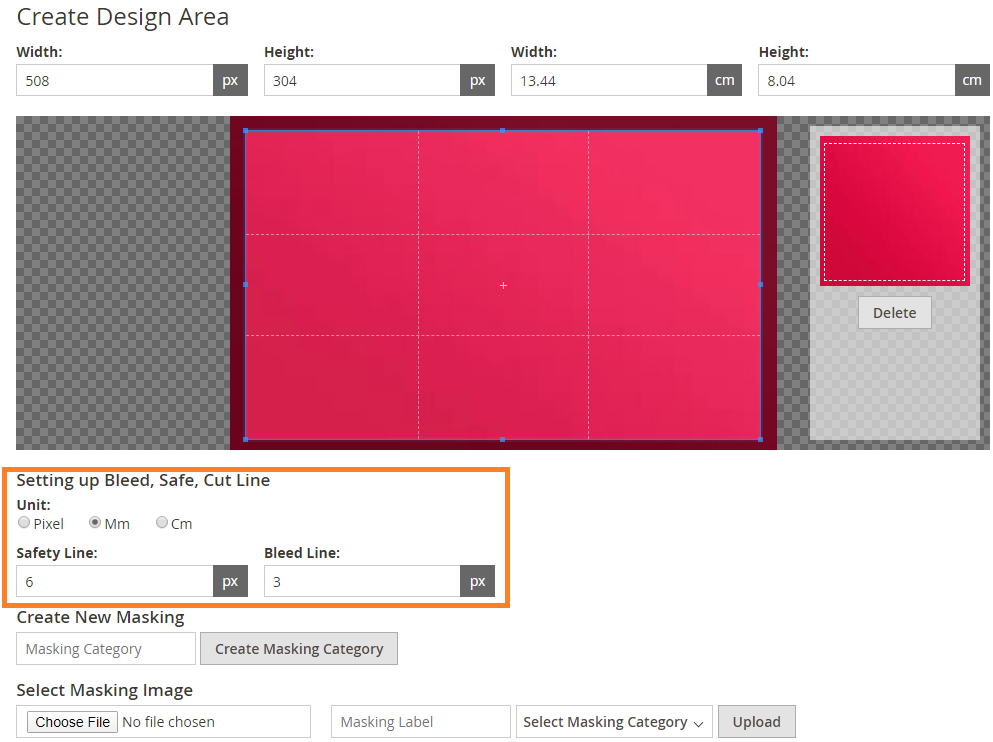Click the Delete button under the preview
This screenshot has height=742, width=993.
pos(894,312)
